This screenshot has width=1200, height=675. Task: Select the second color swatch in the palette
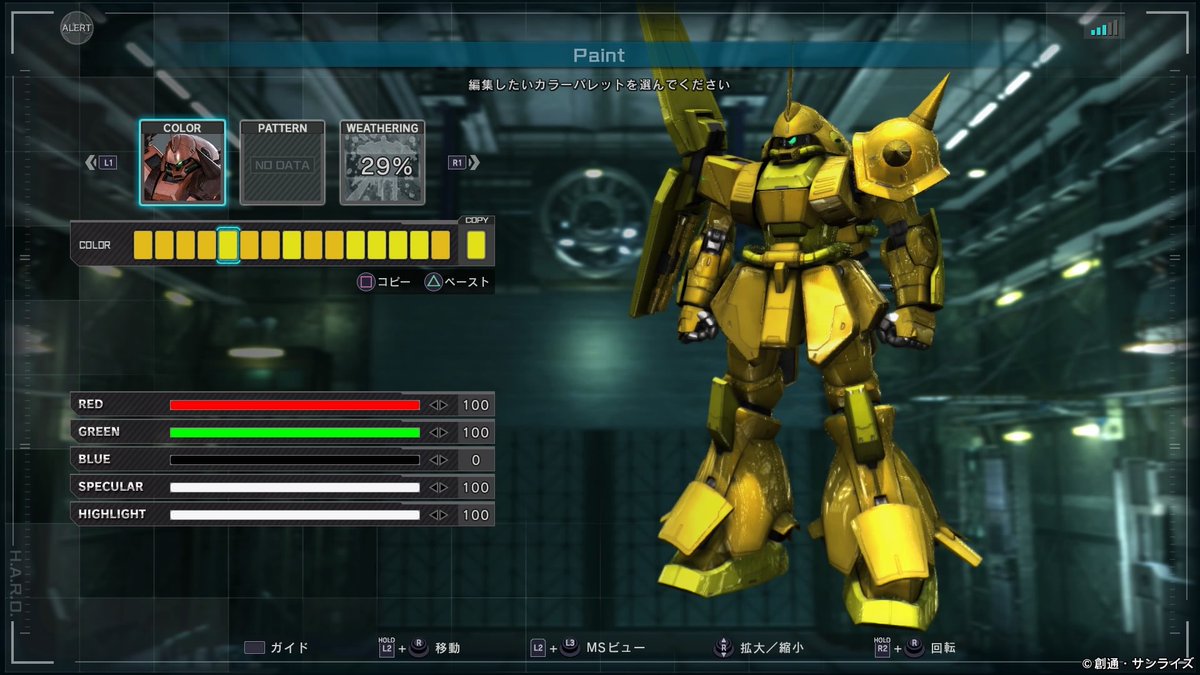click(x=165, y=245)
